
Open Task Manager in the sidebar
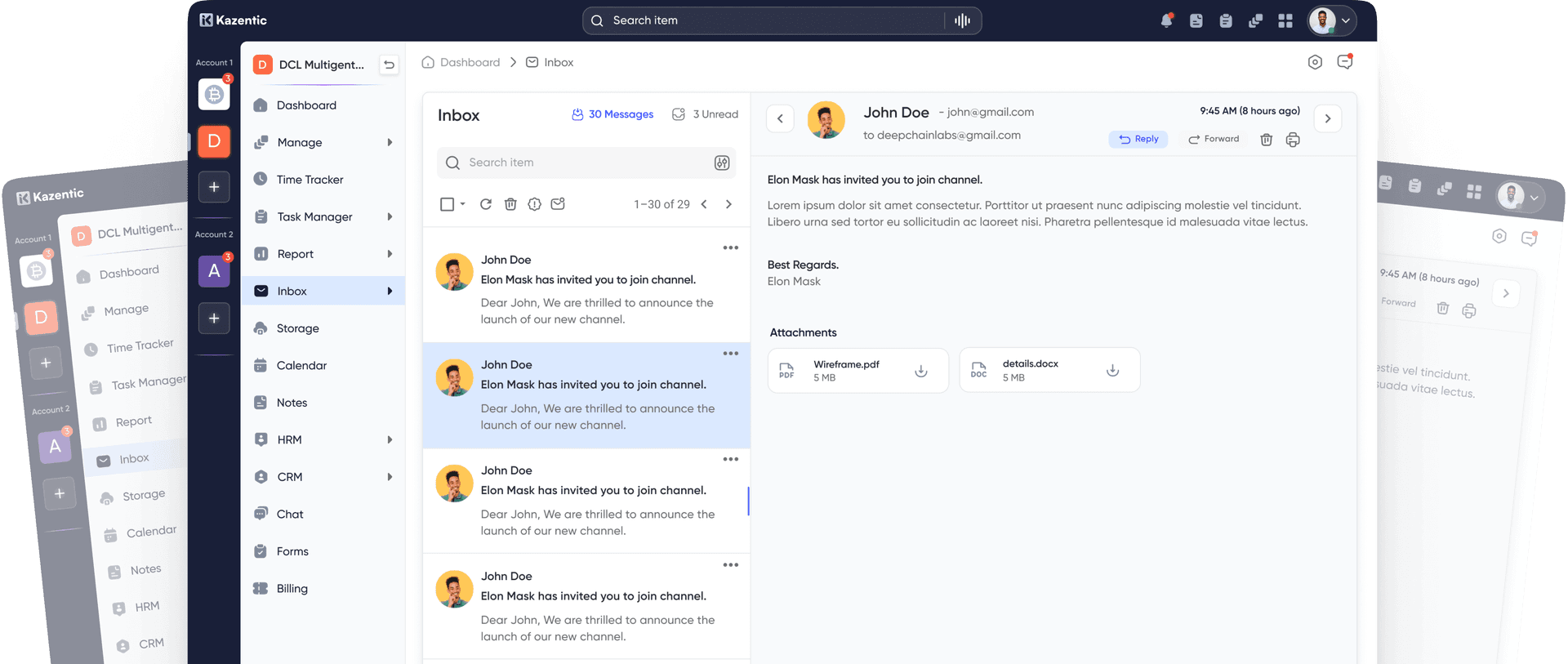[x=323, y=216]
